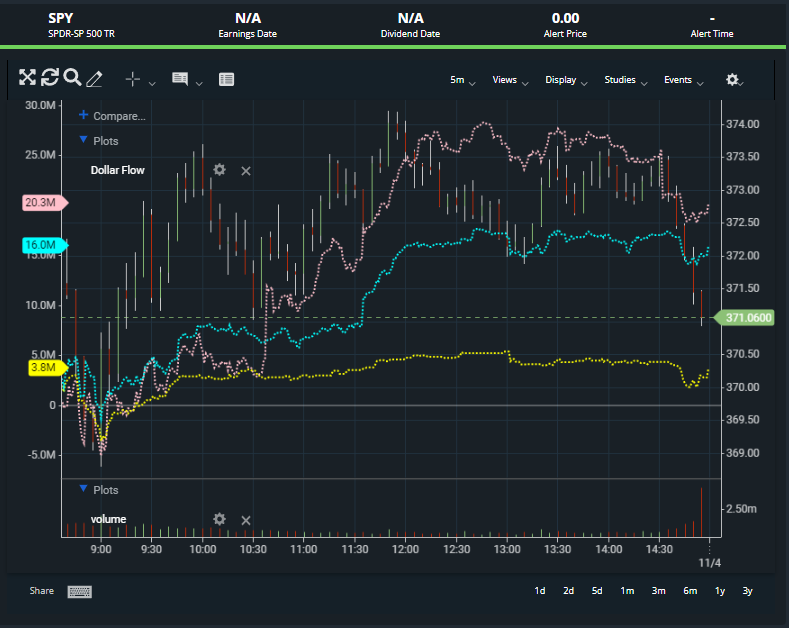Click the refresh chart icon
This screenshot has width=789, height=628.
point(50,78)
